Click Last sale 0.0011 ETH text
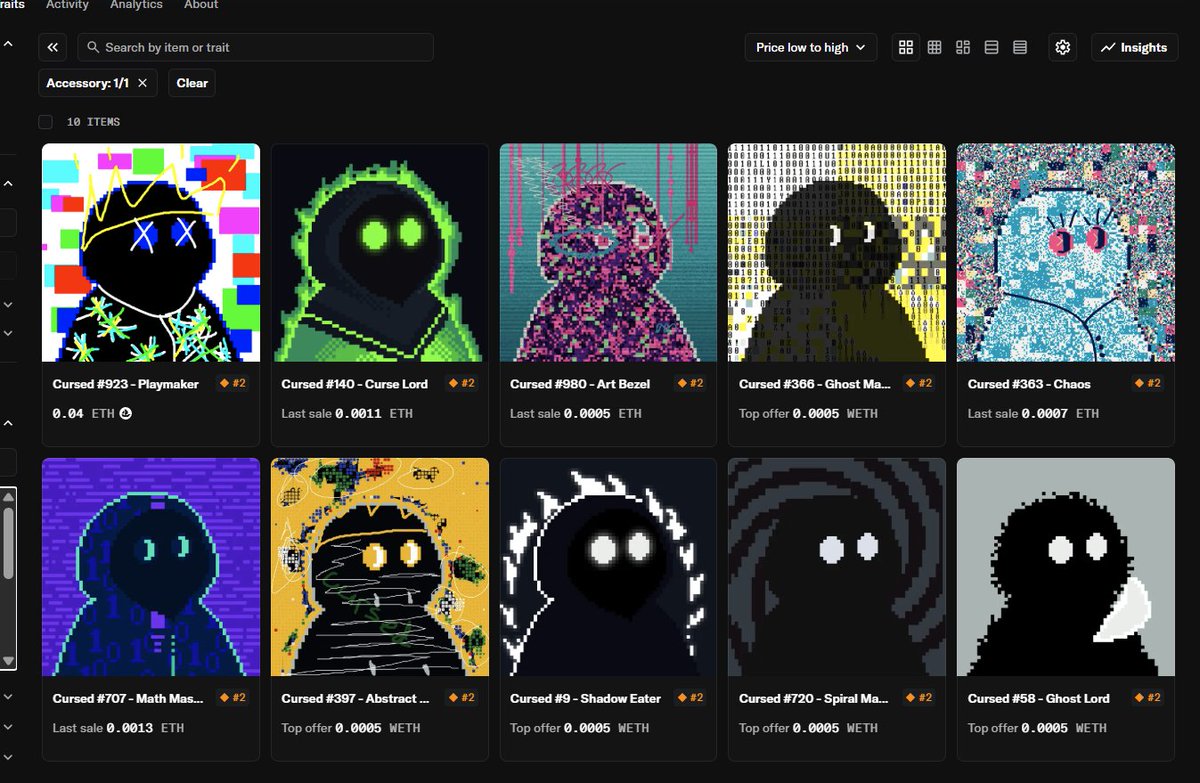This screenshot has width=1200, height=783. [347, 413]
